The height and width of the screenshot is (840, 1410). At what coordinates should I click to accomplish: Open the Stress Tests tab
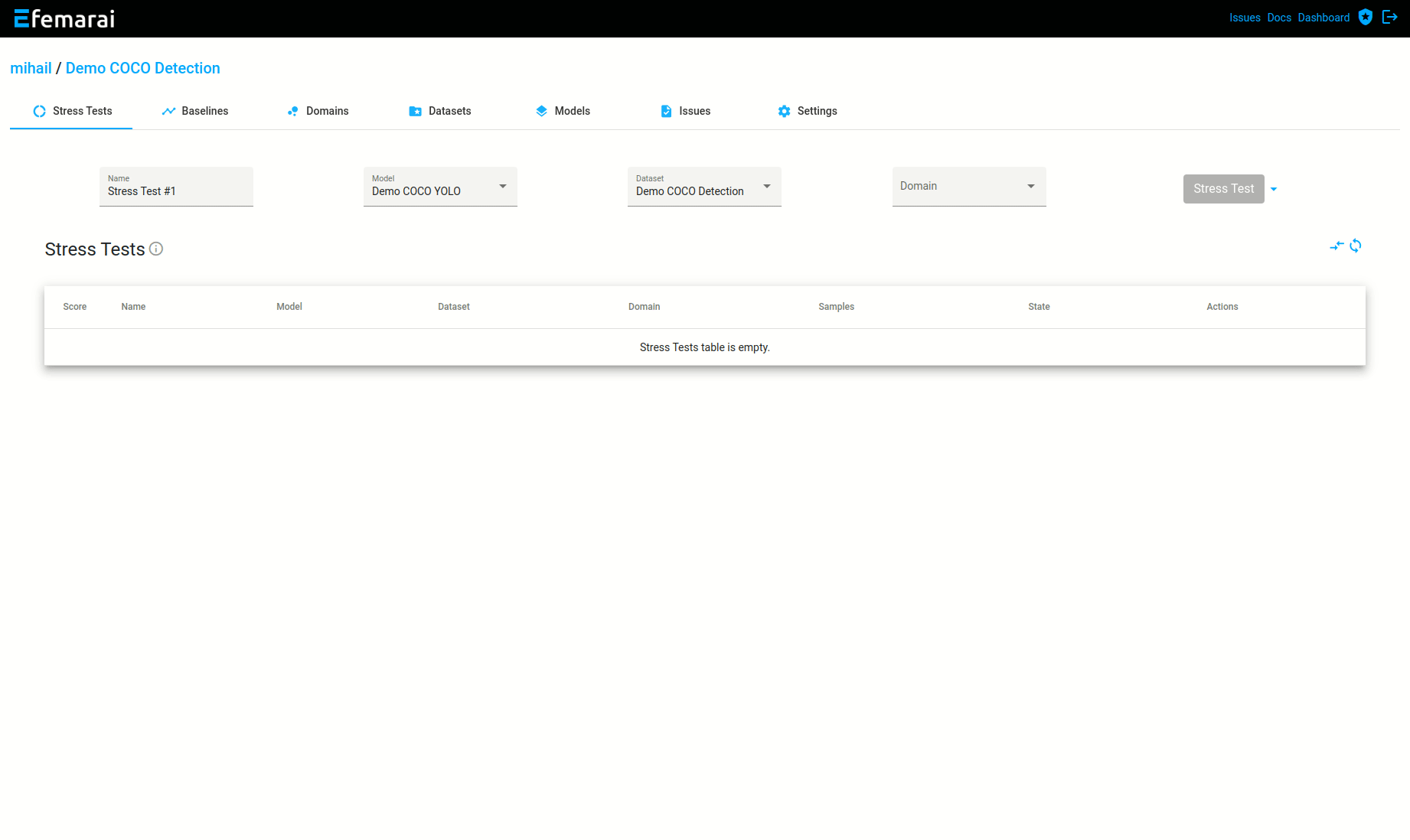coord(71,111)
